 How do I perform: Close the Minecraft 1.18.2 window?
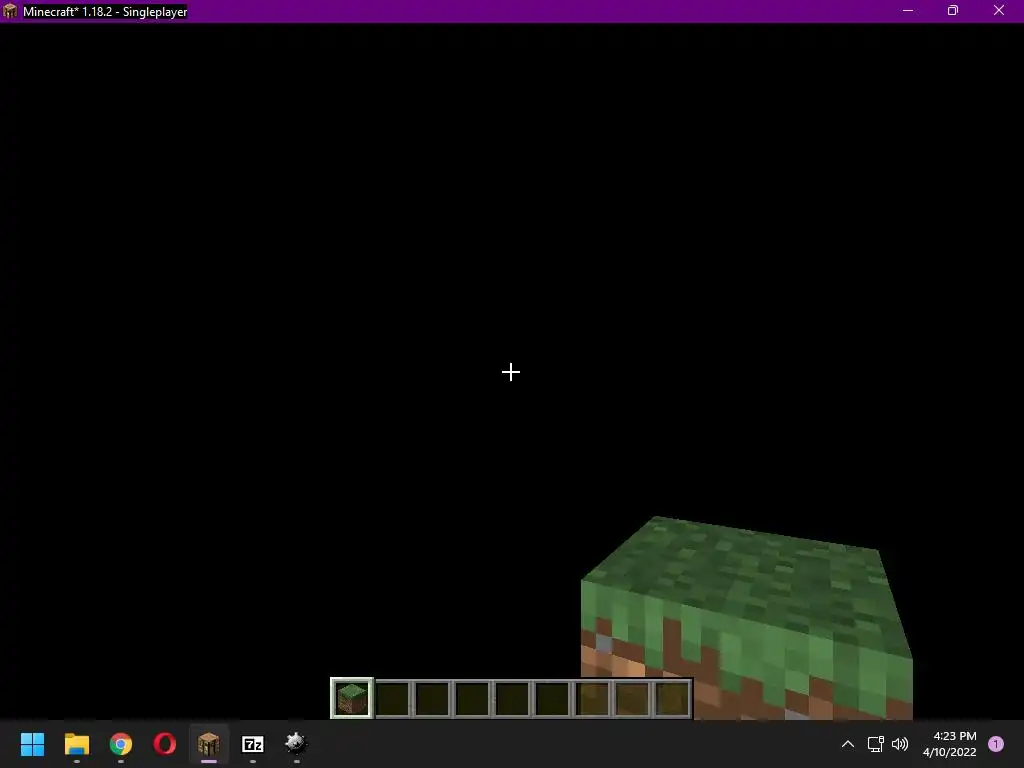999,10
